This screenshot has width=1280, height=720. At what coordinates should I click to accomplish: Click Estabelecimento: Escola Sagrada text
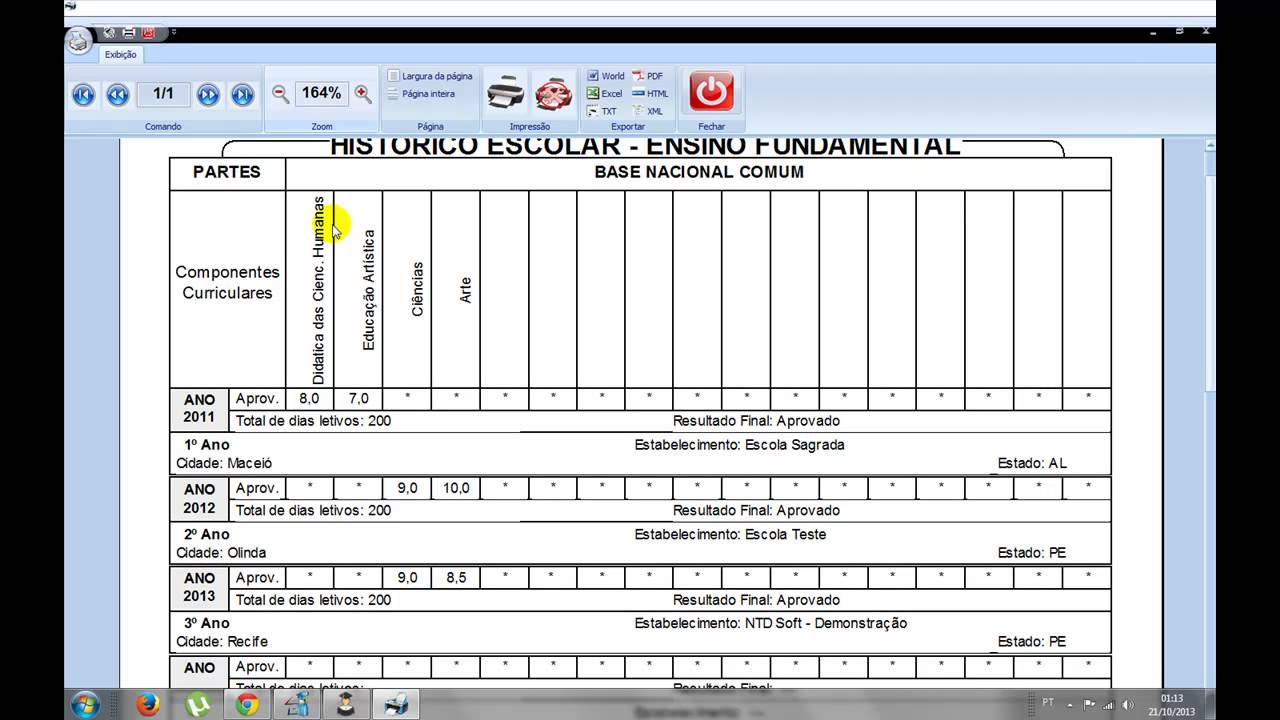click(x=739, y=445)
